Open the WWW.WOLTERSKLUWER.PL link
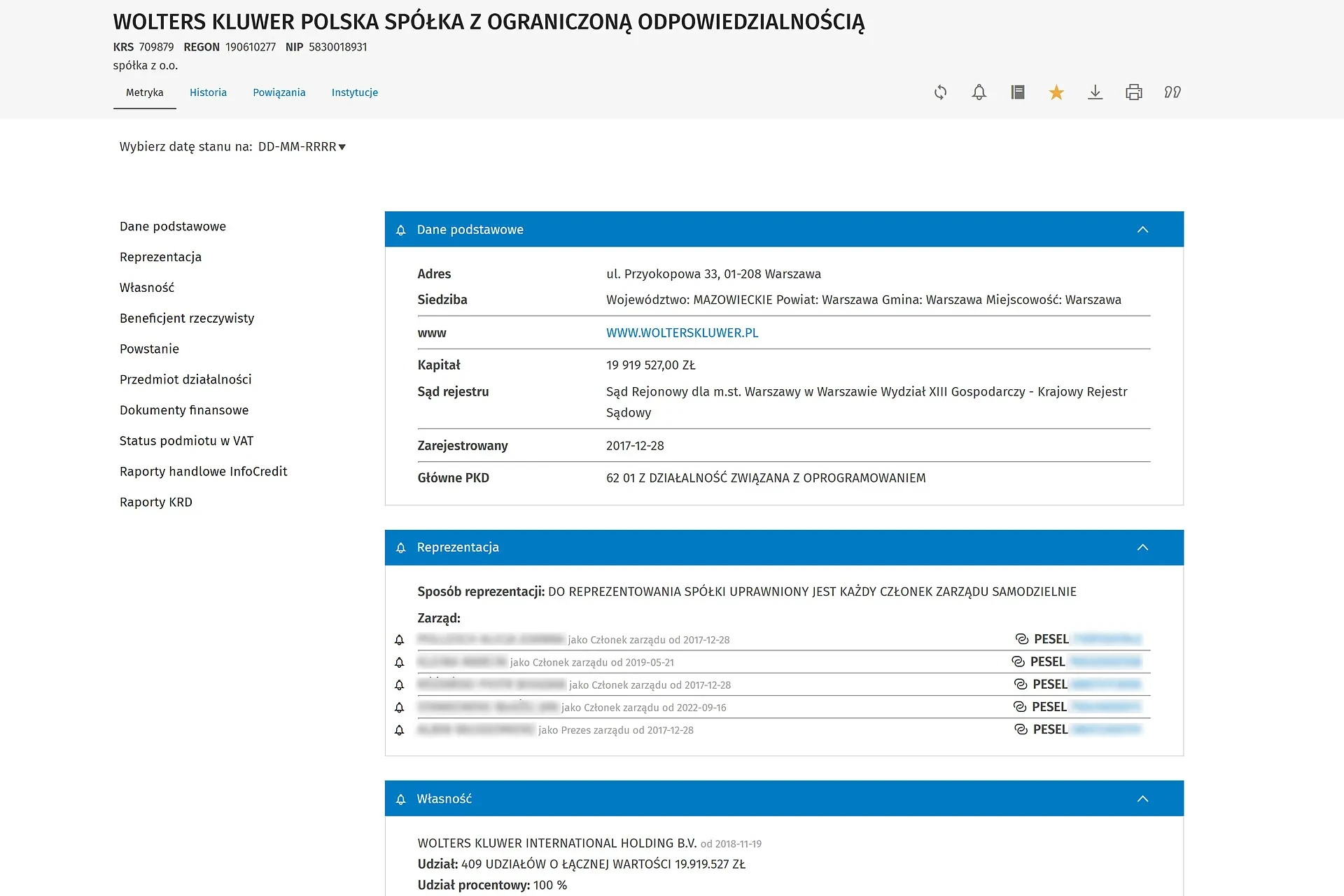The width and height of the screenshot is (1344, 896). click(682, 333)
